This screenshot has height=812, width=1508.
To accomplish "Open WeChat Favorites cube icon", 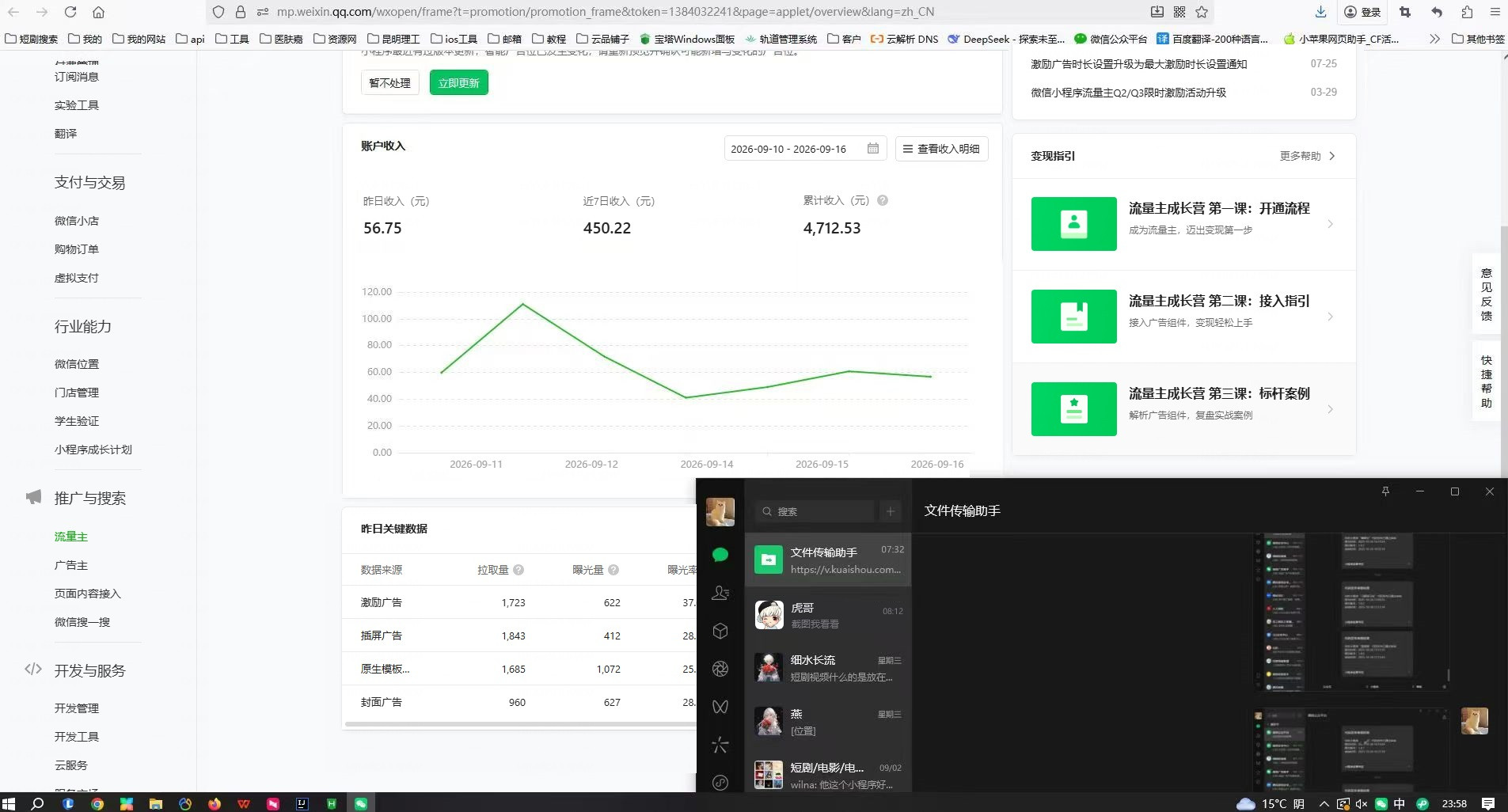I will [720, 631].
